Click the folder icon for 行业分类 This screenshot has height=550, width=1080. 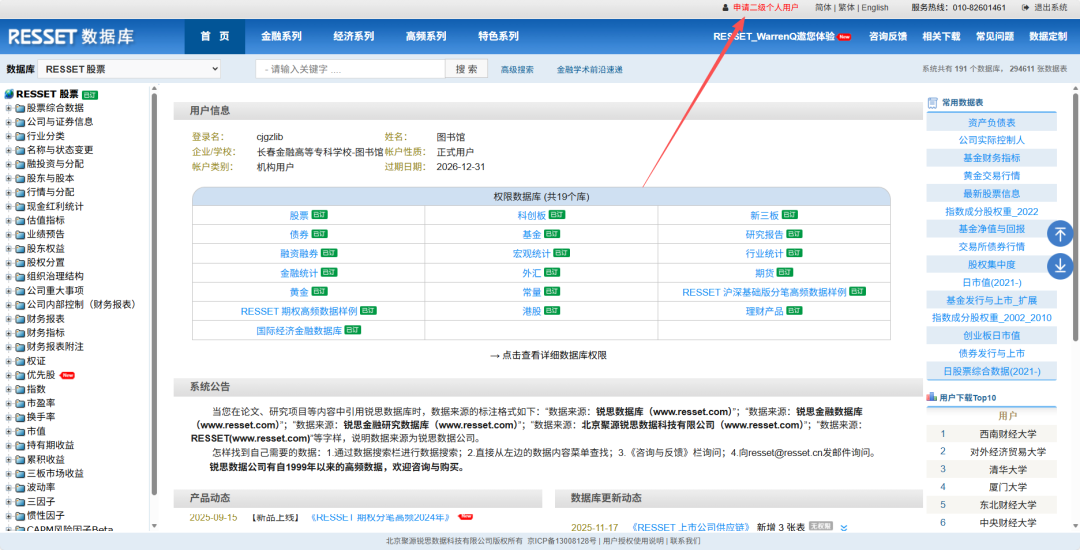(x=20, y=136)
